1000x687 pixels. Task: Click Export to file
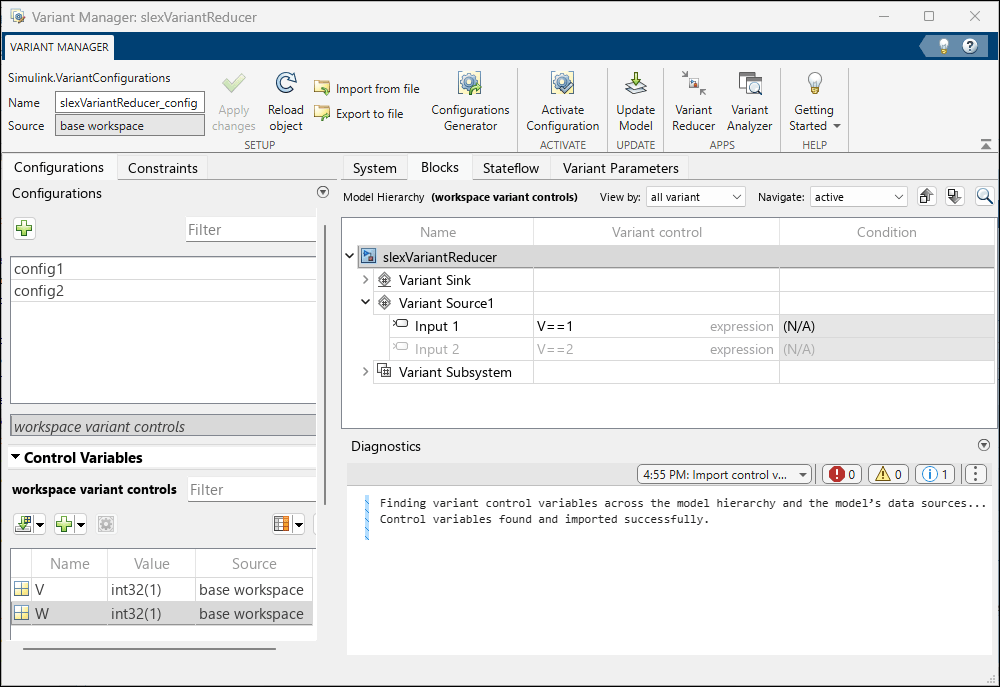[x=359, y=114]
